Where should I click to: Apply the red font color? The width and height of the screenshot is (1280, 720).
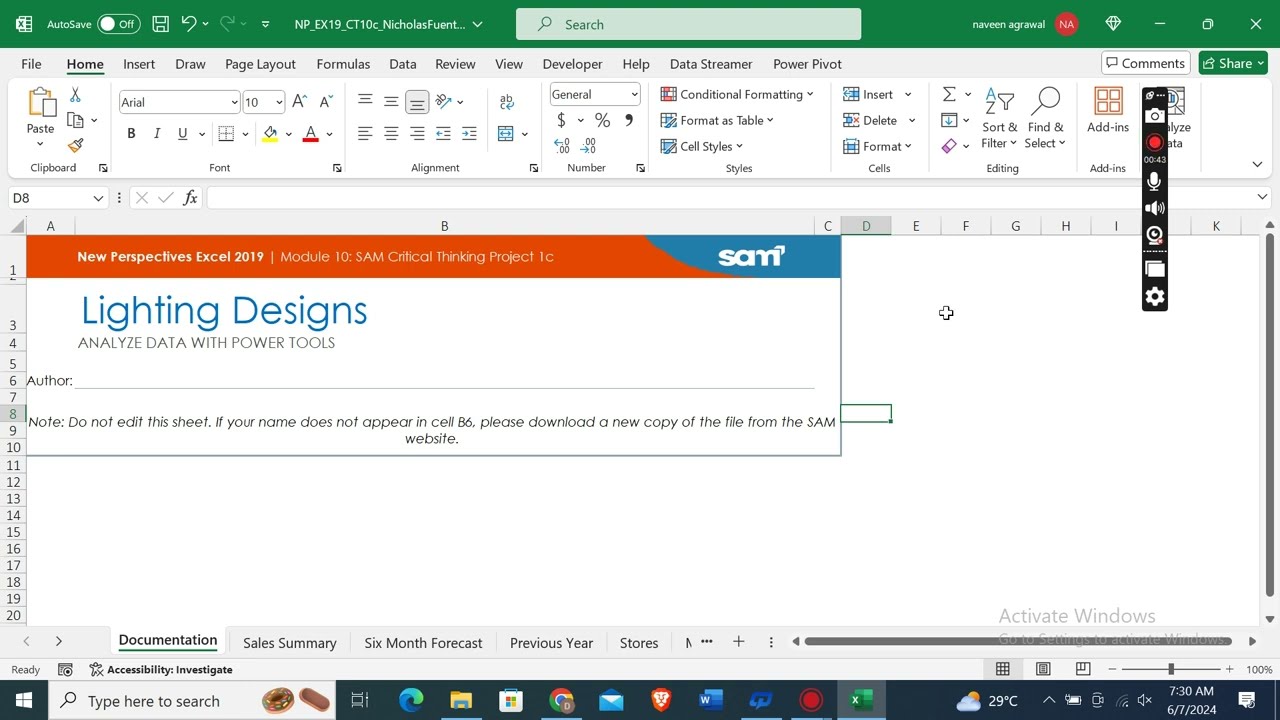point(310,133)
